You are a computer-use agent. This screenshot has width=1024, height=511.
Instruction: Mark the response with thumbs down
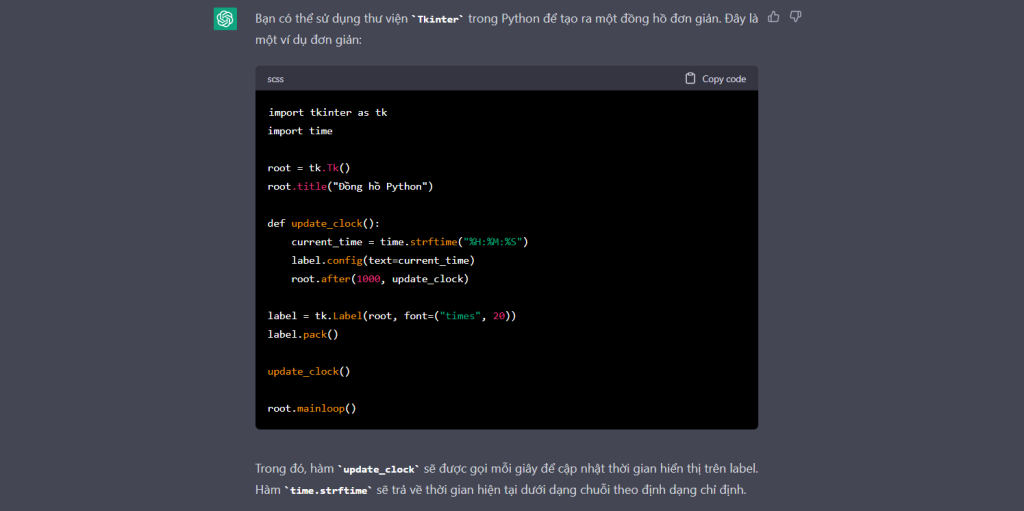coord(796,17)
